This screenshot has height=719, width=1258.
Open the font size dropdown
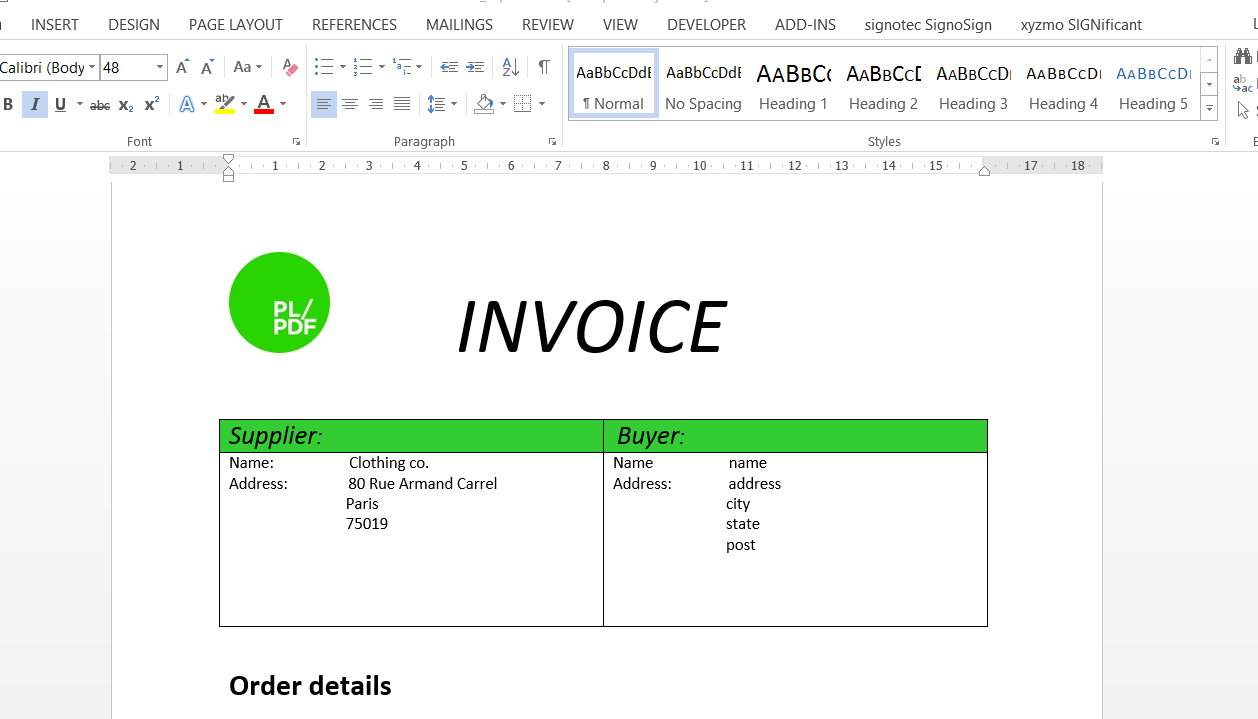[x=160, y=68]
